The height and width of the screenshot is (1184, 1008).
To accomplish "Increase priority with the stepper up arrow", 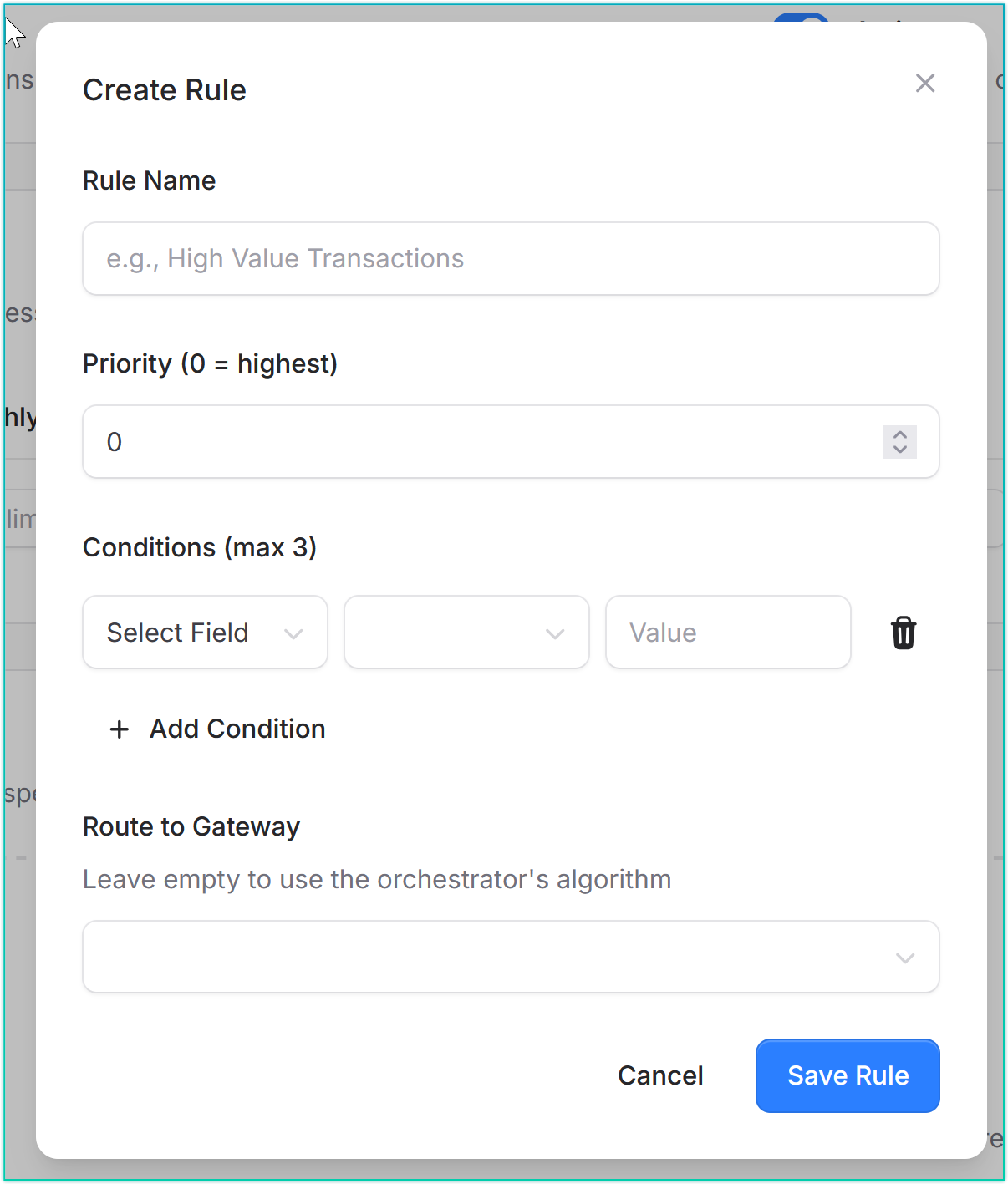I will [x=900, y=434].
